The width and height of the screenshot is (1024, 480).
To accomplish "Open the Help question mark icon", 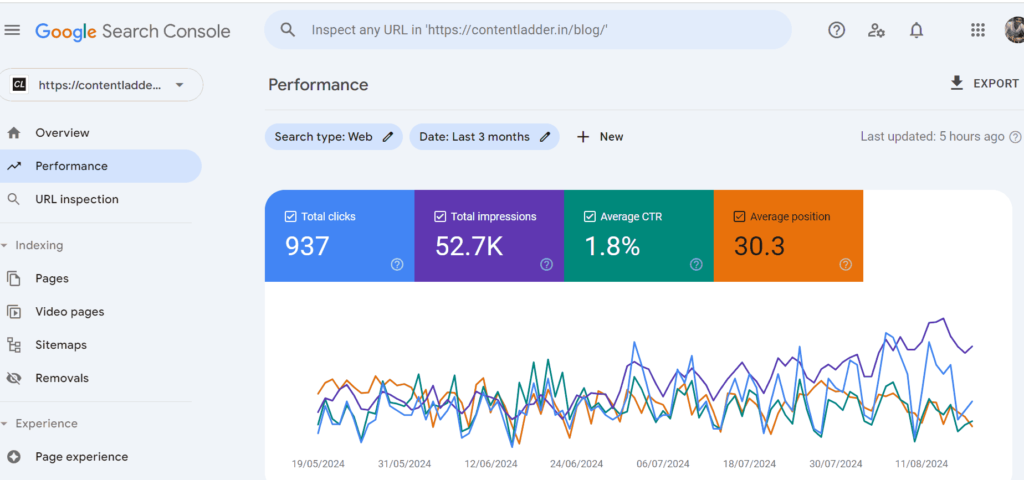I will 837,30.
